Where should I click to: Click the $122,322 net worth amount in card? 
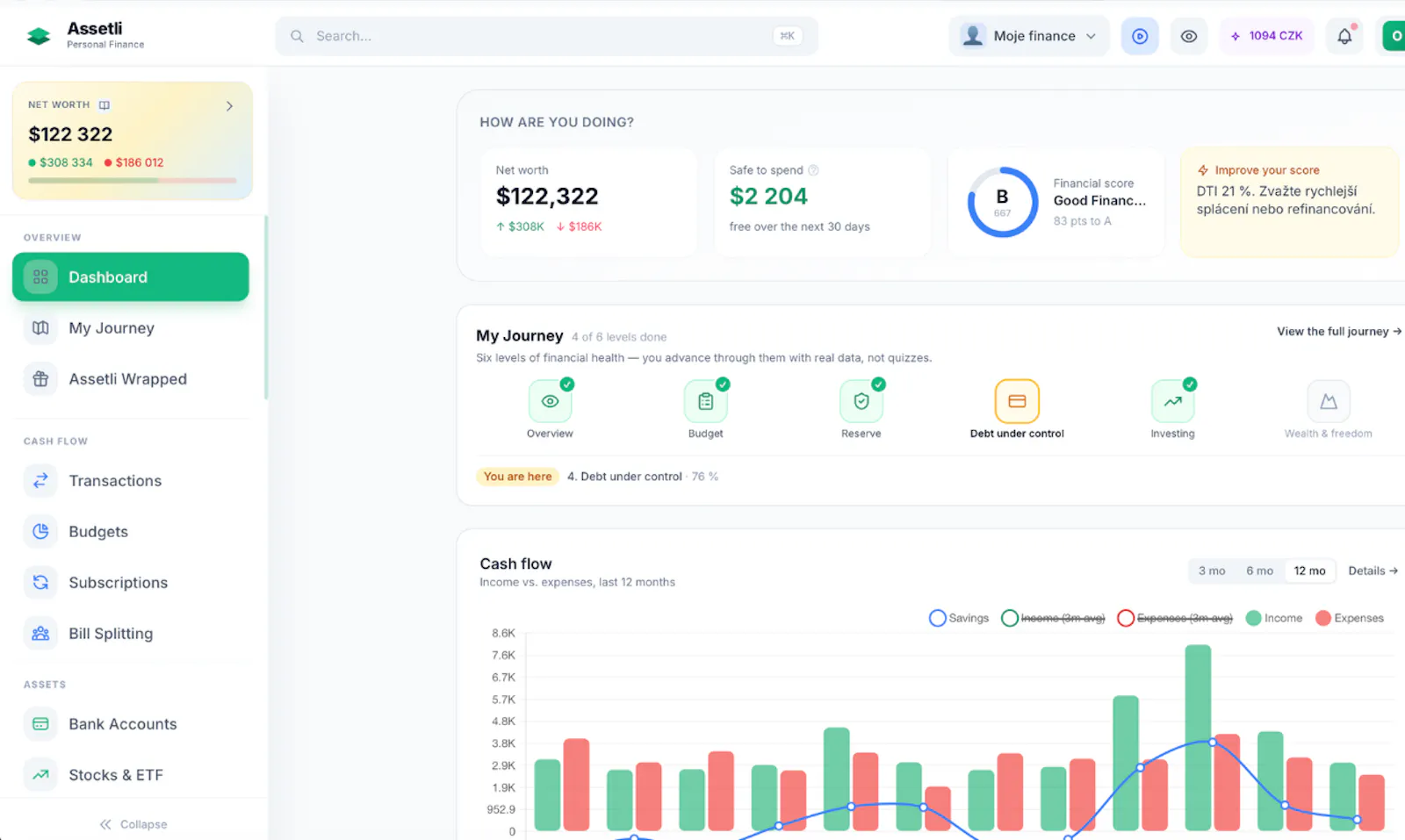pyautogui.click(x=547, y=196)
